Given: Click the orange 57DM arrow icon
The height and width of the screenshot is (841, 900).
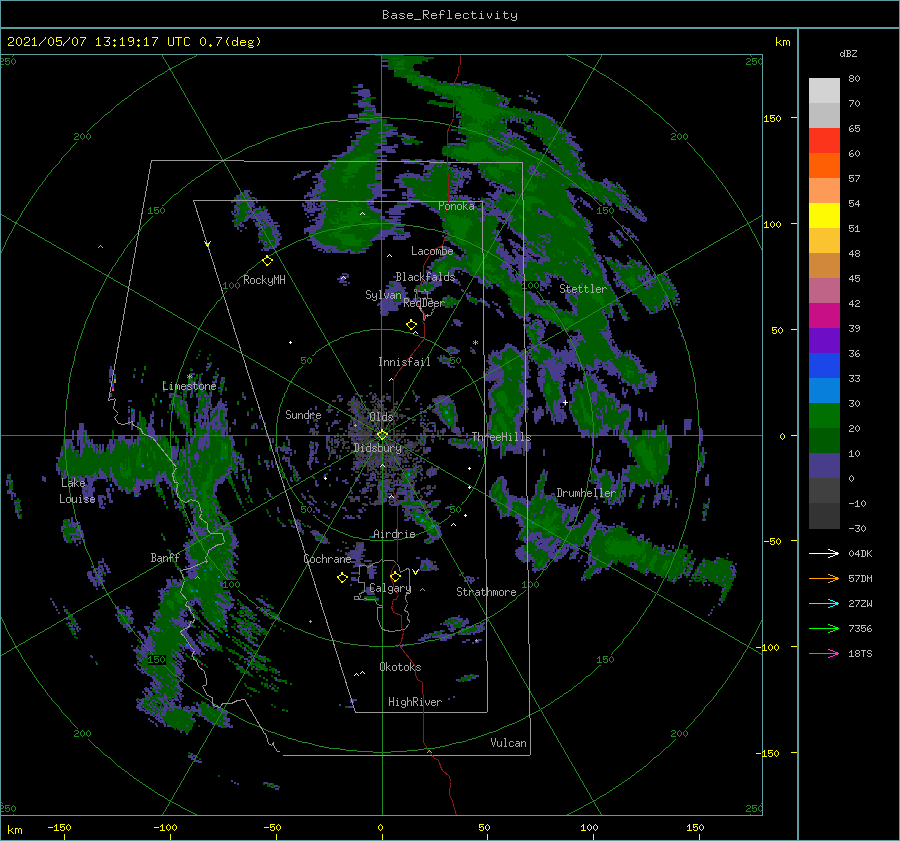Looking at the screenshot, I should [x=824, y=579].
